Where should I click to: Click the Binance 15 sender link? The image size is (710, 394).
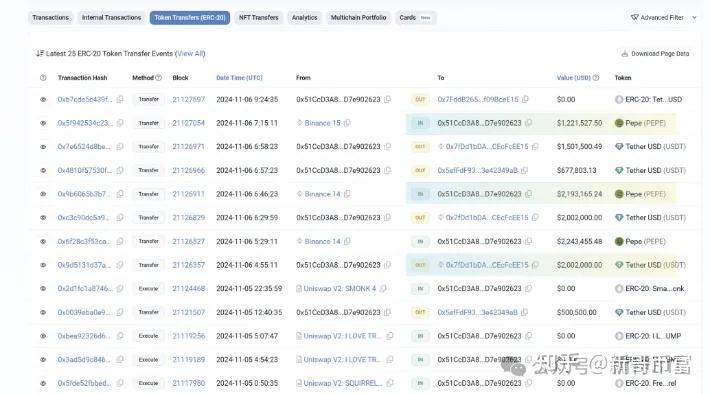(x=322, y=123)
